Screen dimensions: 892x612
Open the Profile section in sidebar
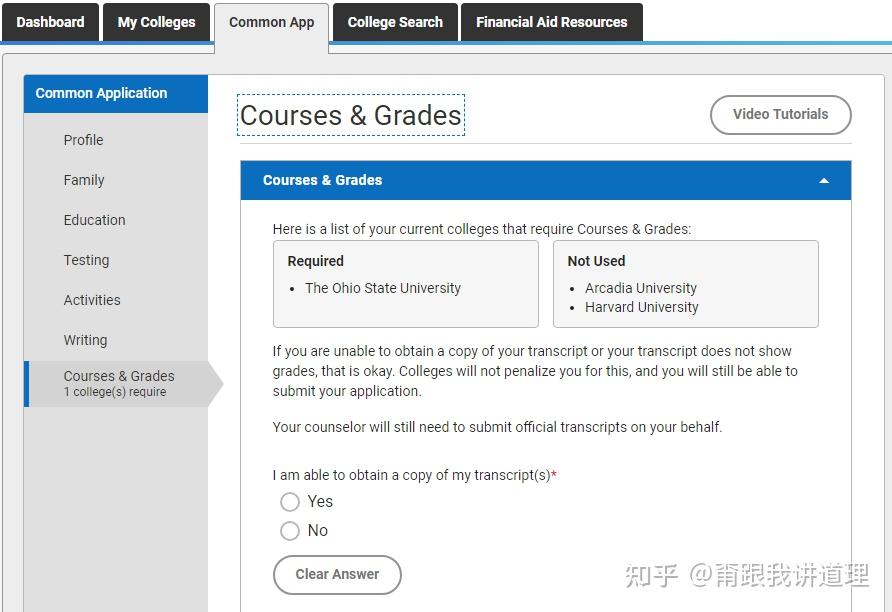83,140
